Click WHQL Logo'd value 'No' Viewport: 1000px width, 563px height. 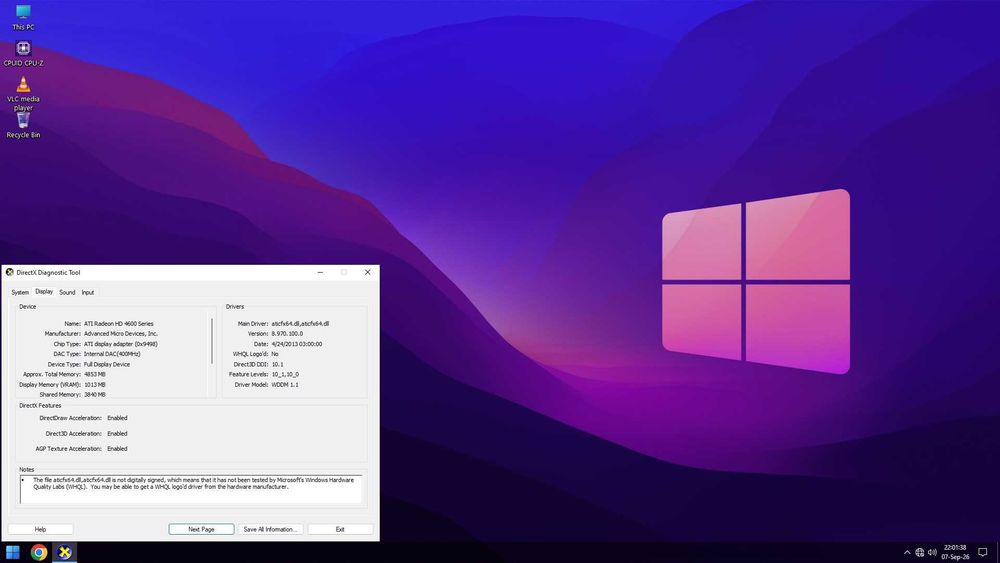coord(275,354)
